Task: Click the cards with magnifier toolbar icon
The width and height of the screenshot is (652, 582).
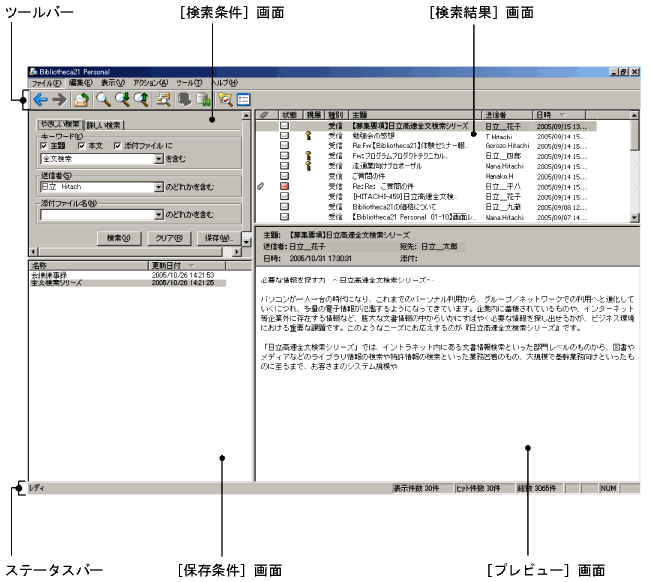Action: point(163,100)
